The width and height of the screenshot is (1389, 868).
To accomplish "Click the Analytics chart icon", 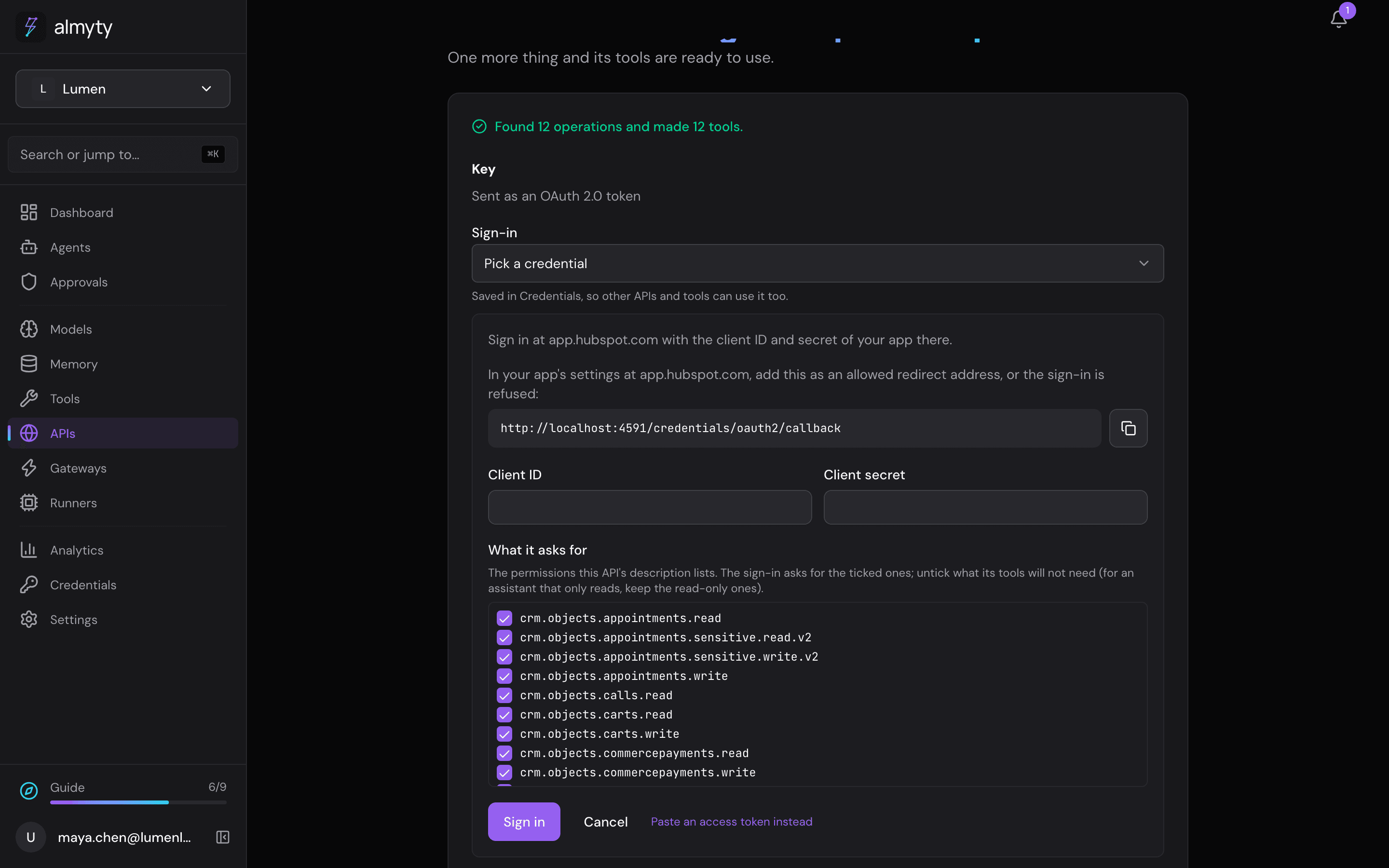I will (29, 550).
